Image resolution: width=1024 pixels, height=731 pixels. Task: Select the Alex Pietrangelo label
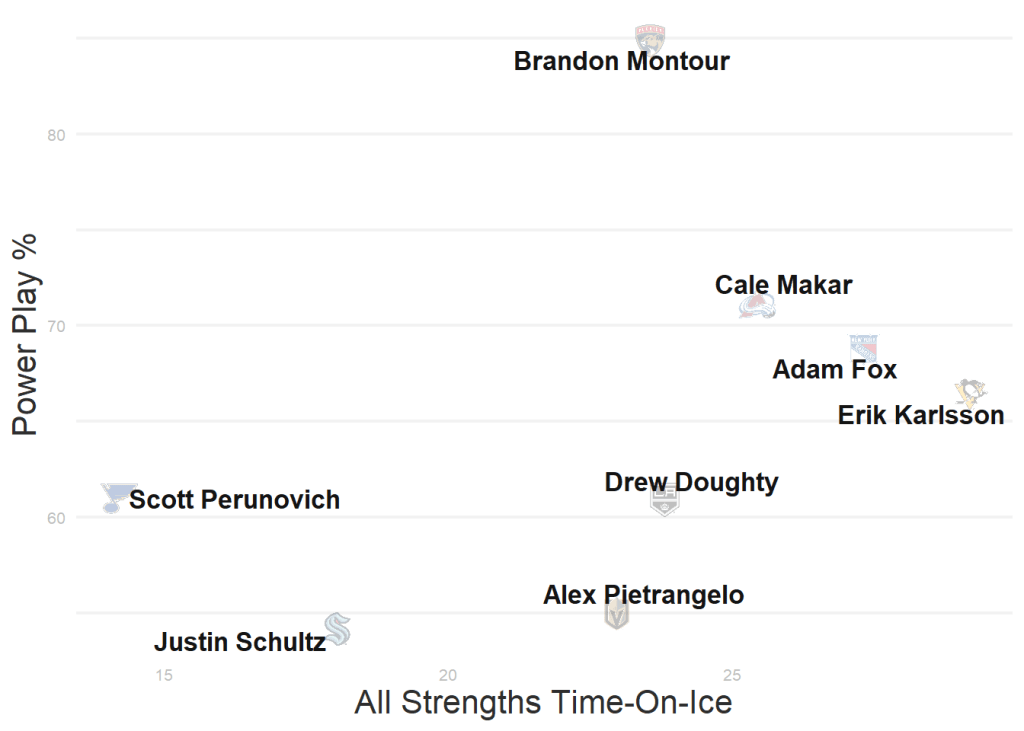[x=643, y=595]
